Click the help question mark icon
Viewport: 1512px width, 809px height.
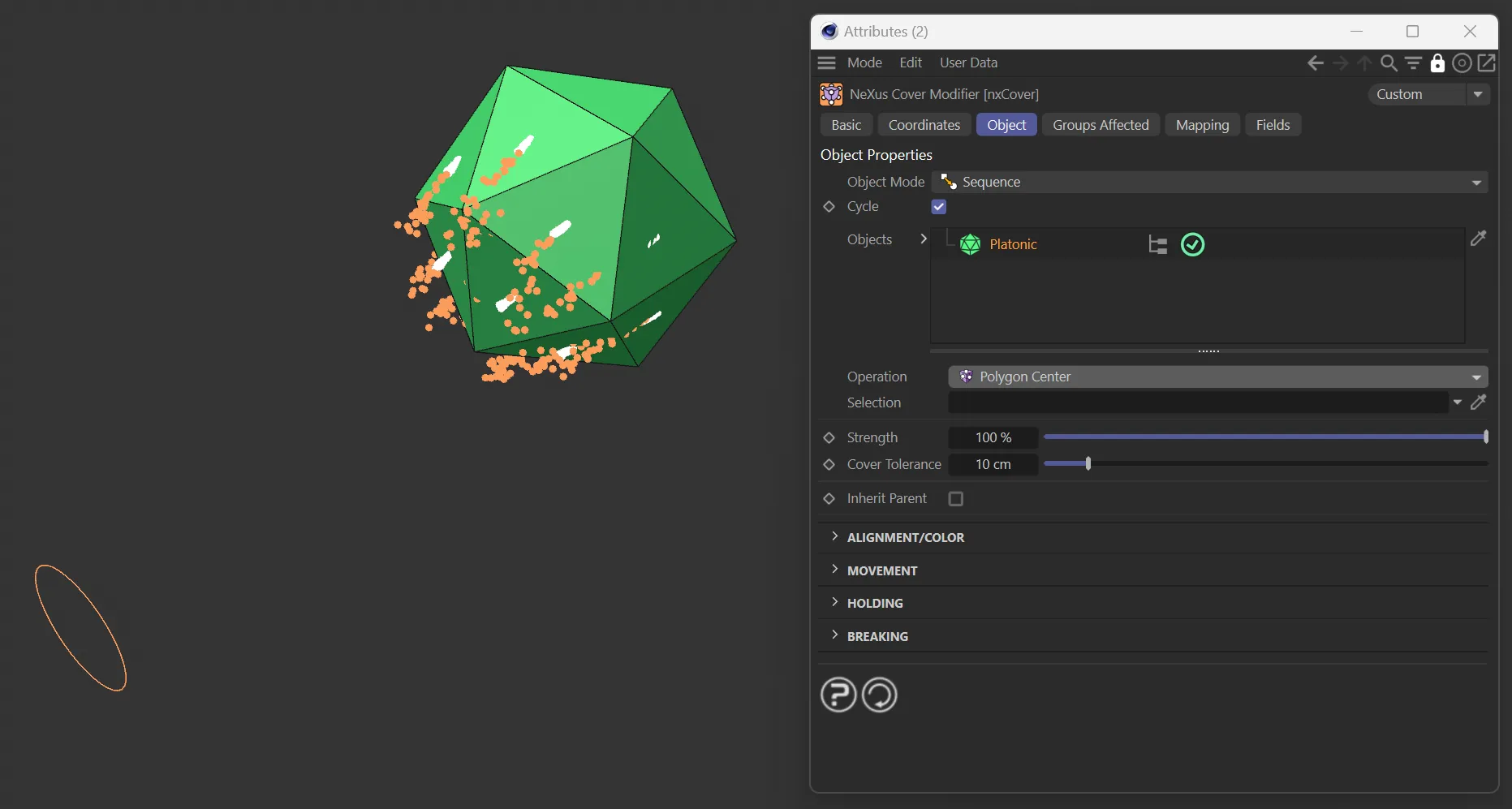(x=838, y=695)
